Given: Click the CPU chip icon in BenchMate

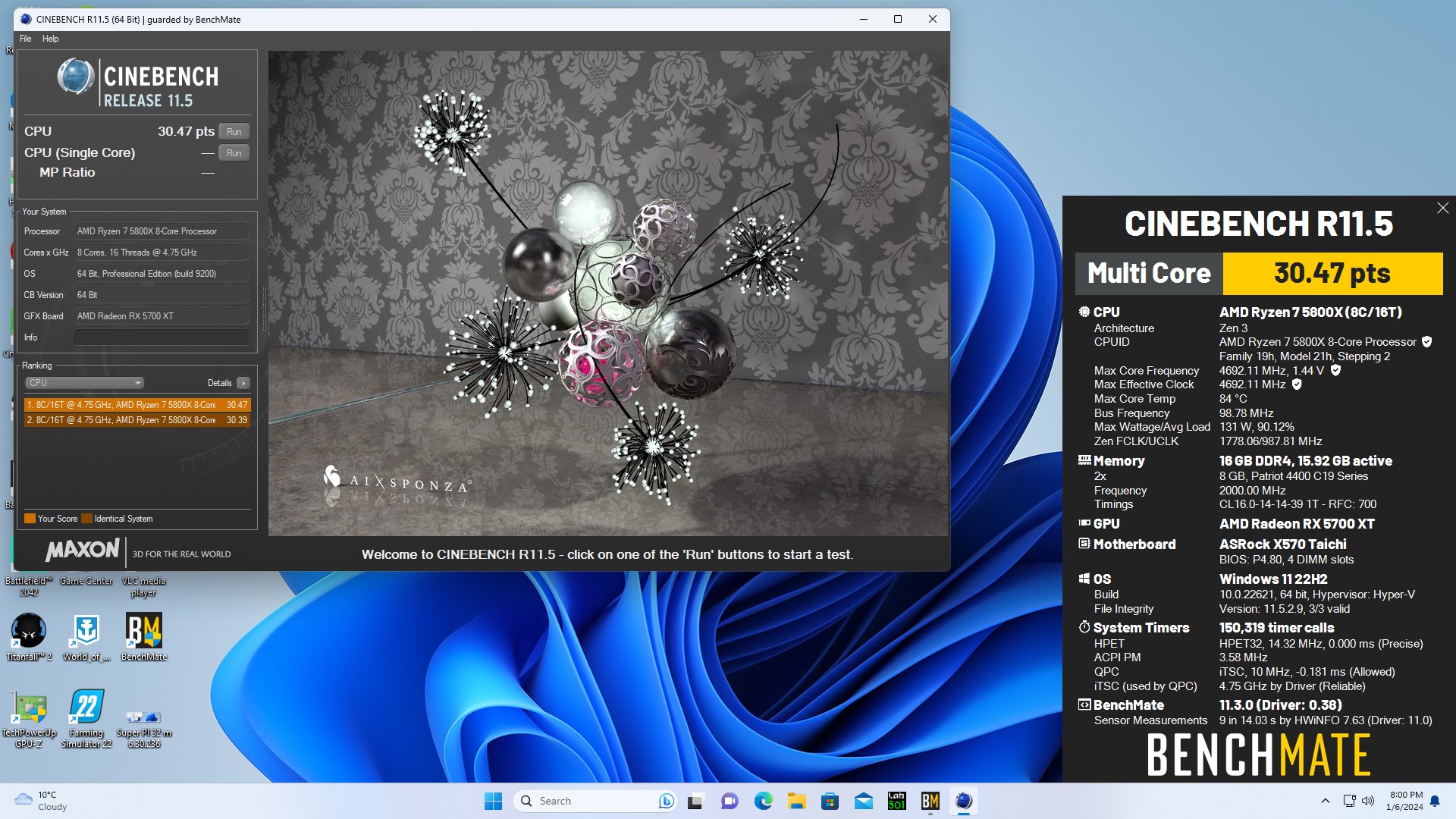Looking at the screenshot, I should [x=1084, y=312].
